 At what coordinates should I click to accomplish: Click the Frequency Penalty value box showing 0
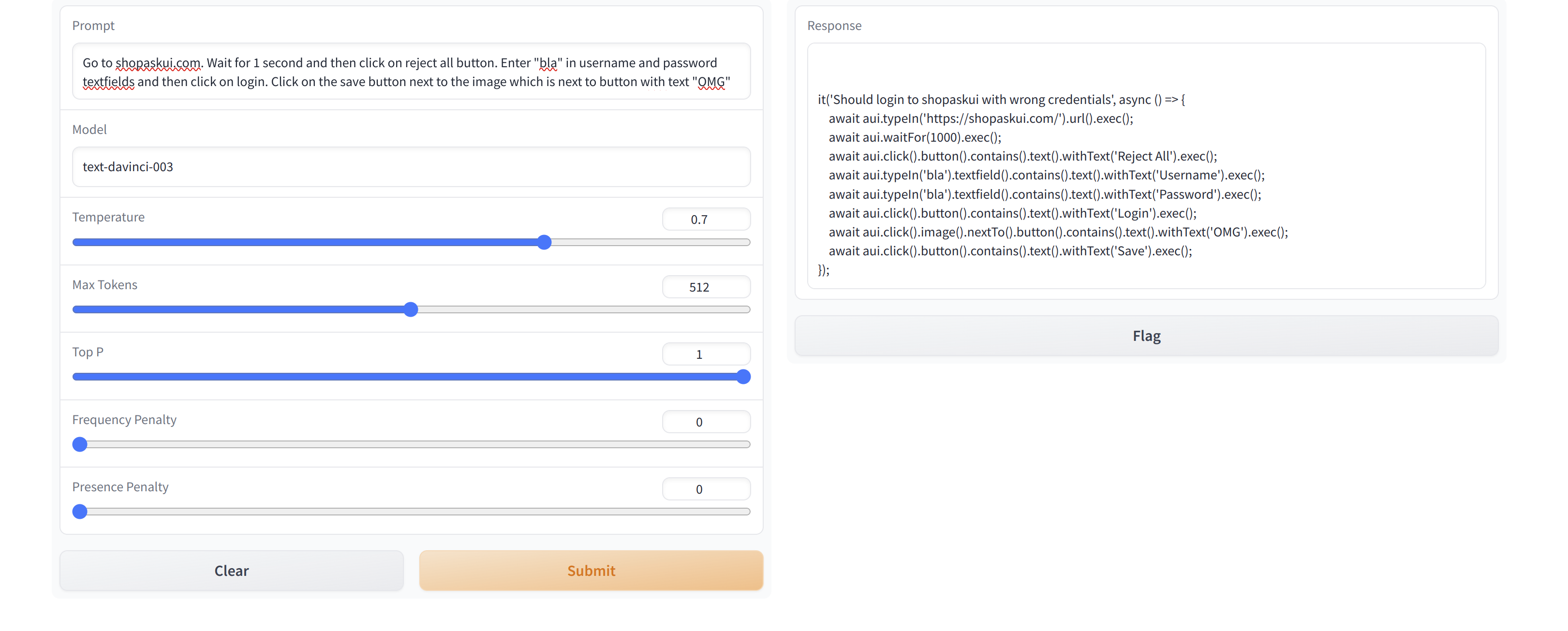[x=706, y=421]
